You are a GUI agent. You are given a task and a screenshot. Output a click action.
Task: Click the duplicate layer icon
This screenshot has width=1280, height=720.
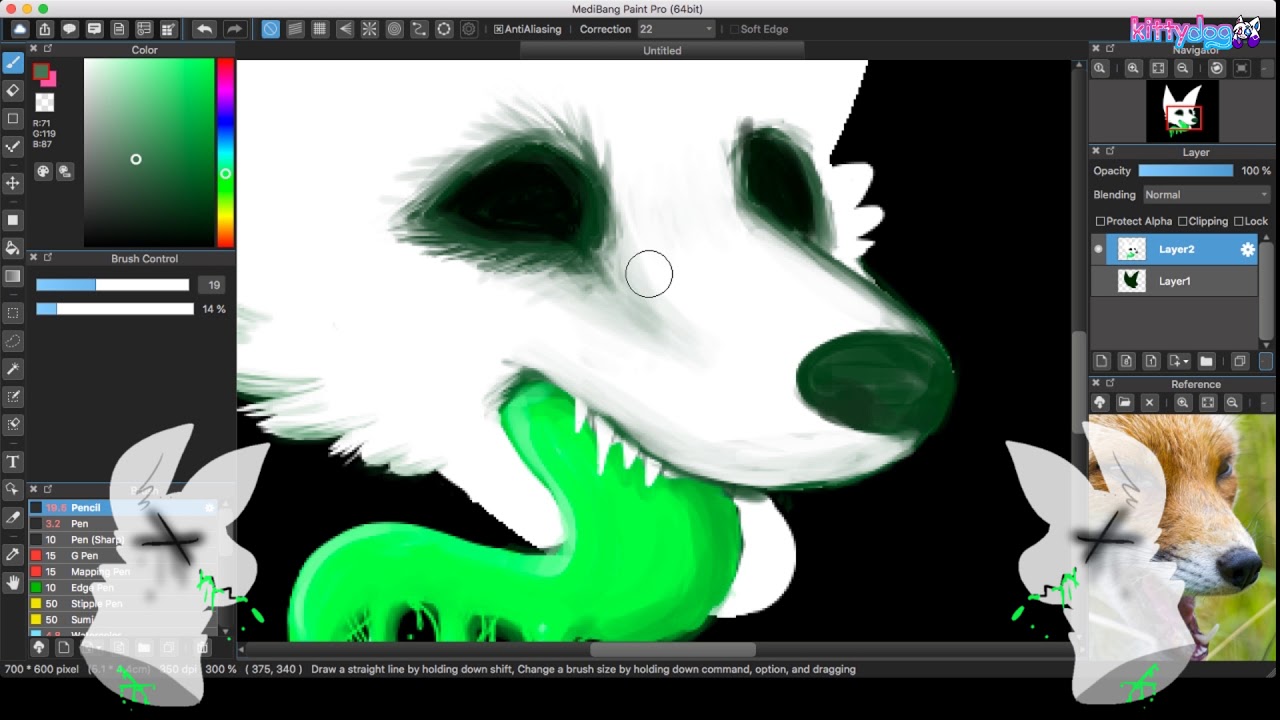click(x=1240, y=361)
